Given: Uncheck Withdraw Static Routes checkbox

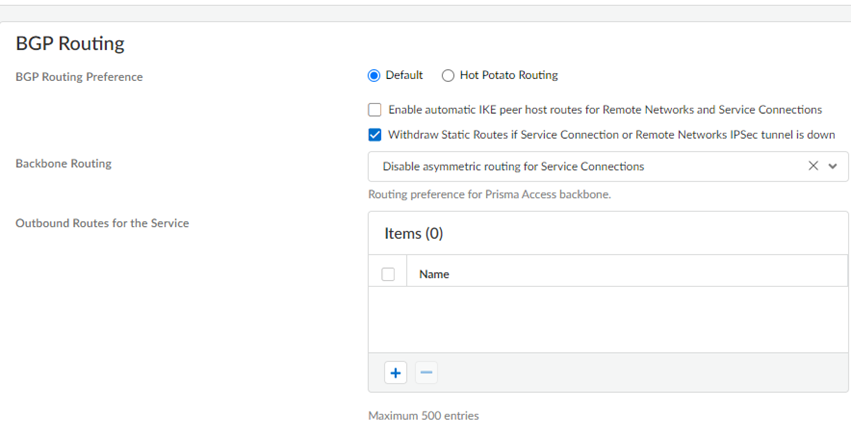Looking at the screenshot, I should (375, 135).
